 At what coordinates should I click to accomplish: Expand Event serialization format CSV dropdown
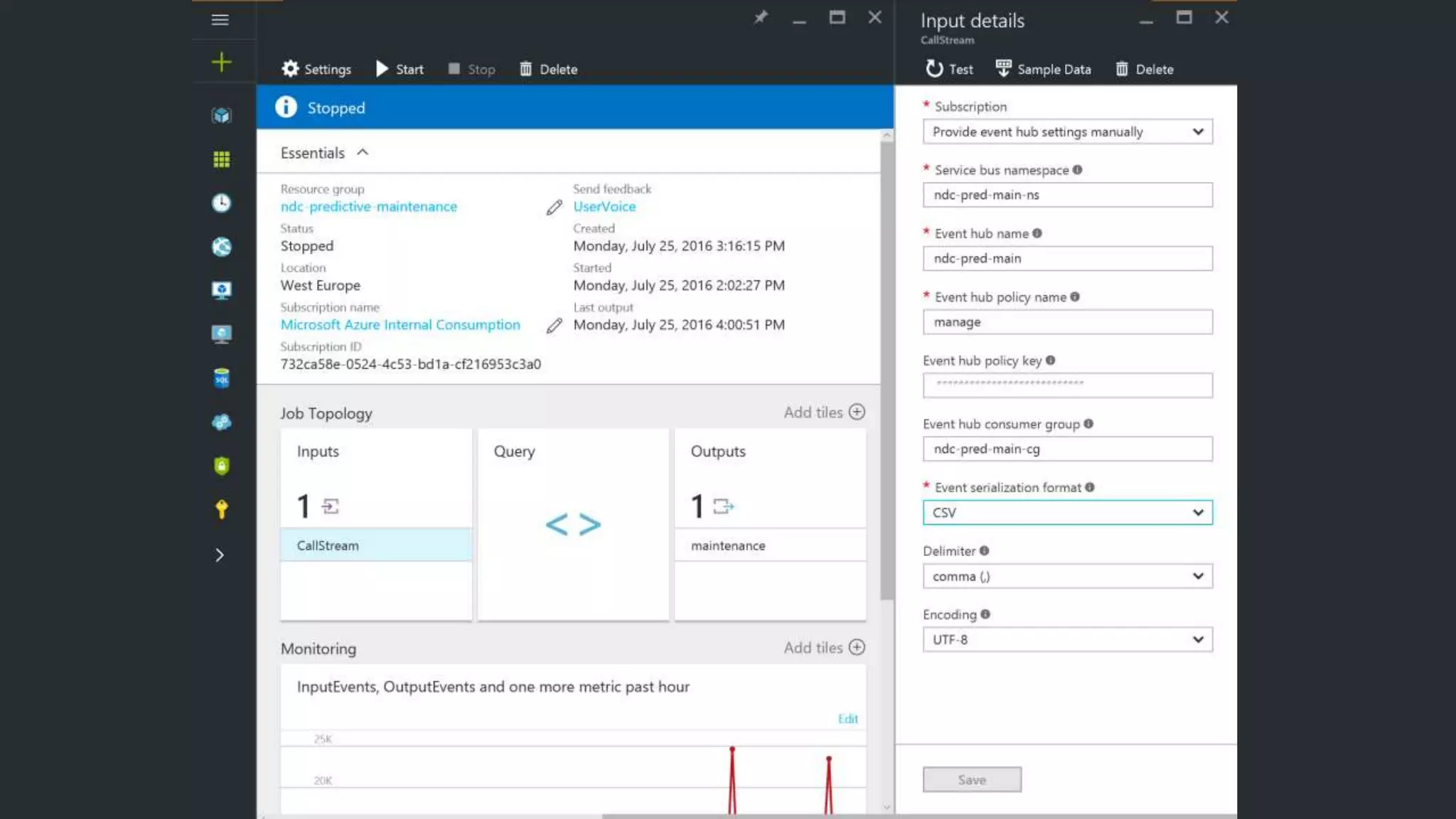pyautogui.click(x=1067, y=513)
